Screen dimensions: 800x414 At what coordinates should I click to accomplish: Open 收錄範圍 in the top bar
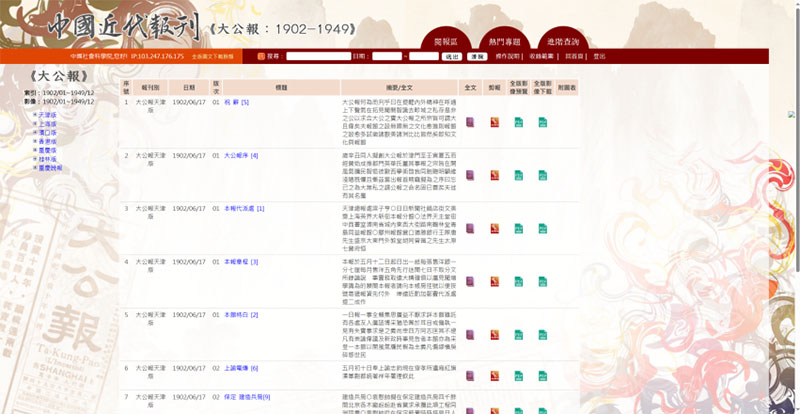click(541, 57)
